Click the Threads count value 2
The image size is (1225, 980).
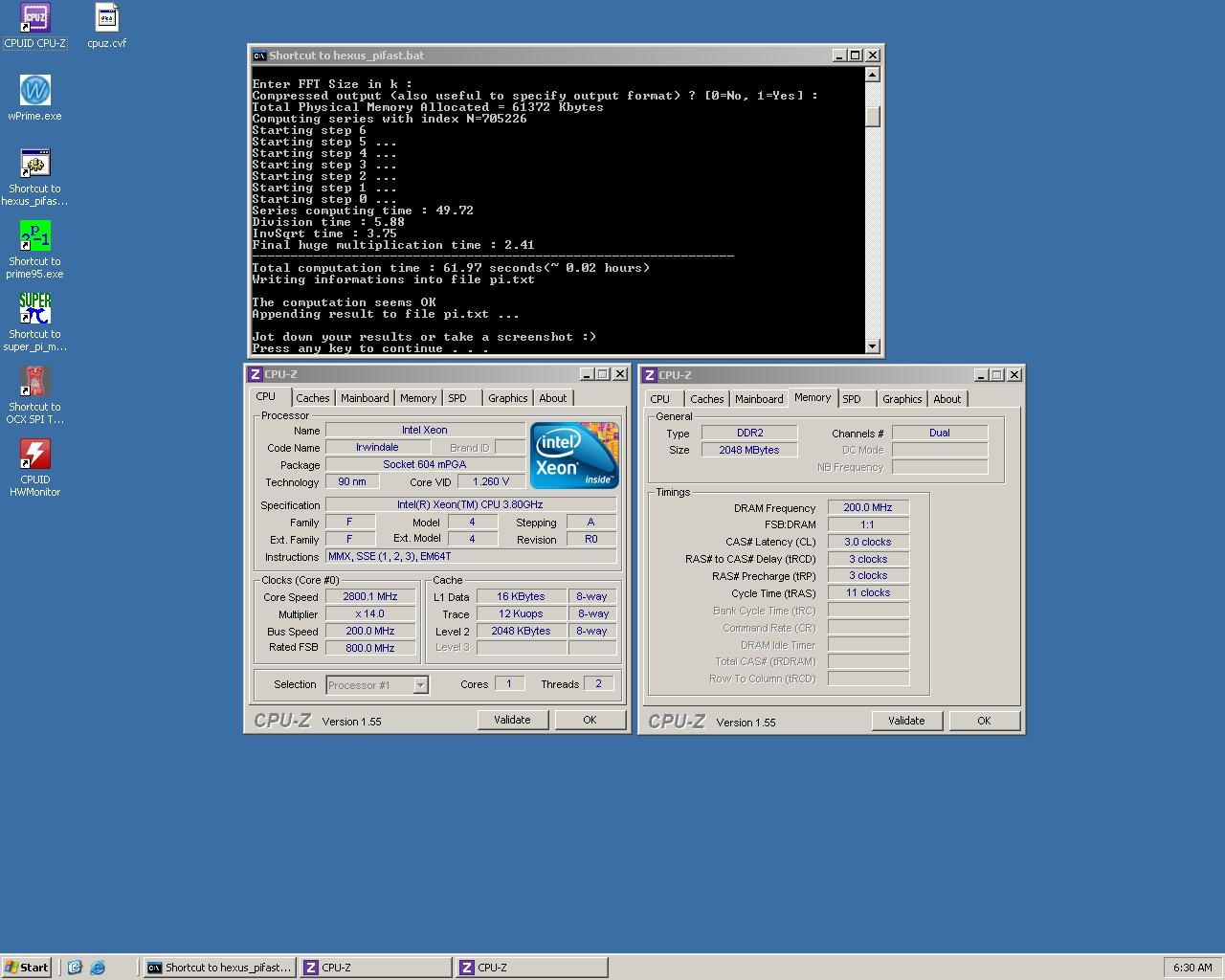[x=599, y=684]
